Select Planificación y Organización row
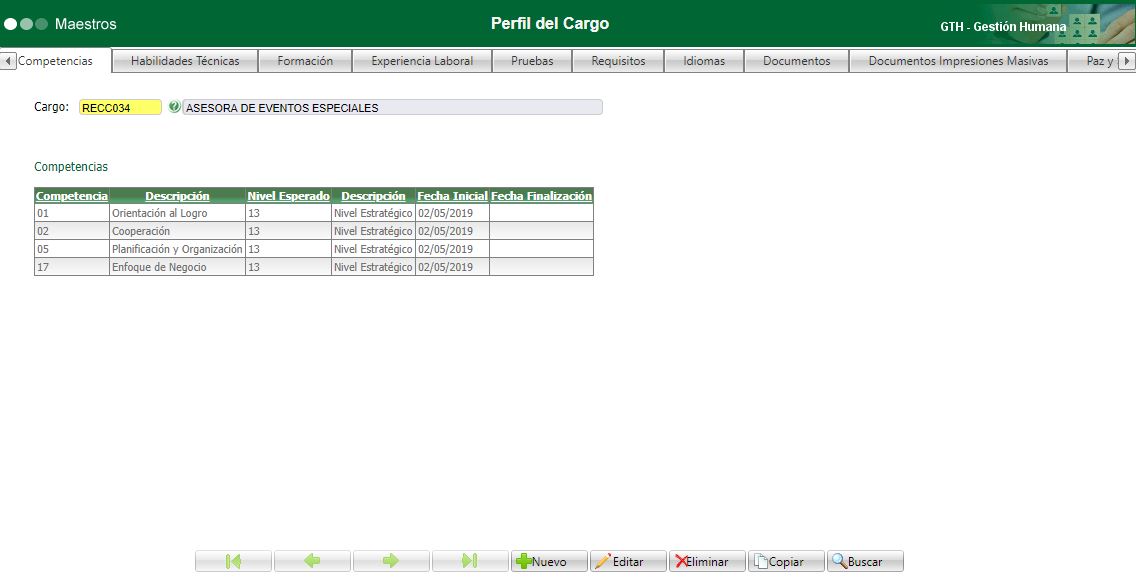This screenshot has width=1136, height=577. pos(314,249)
